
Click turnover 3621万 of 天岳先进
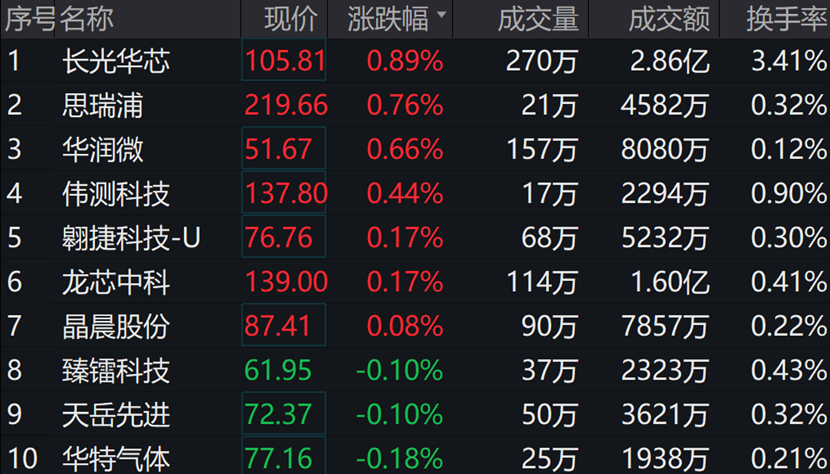pos(665,414)
